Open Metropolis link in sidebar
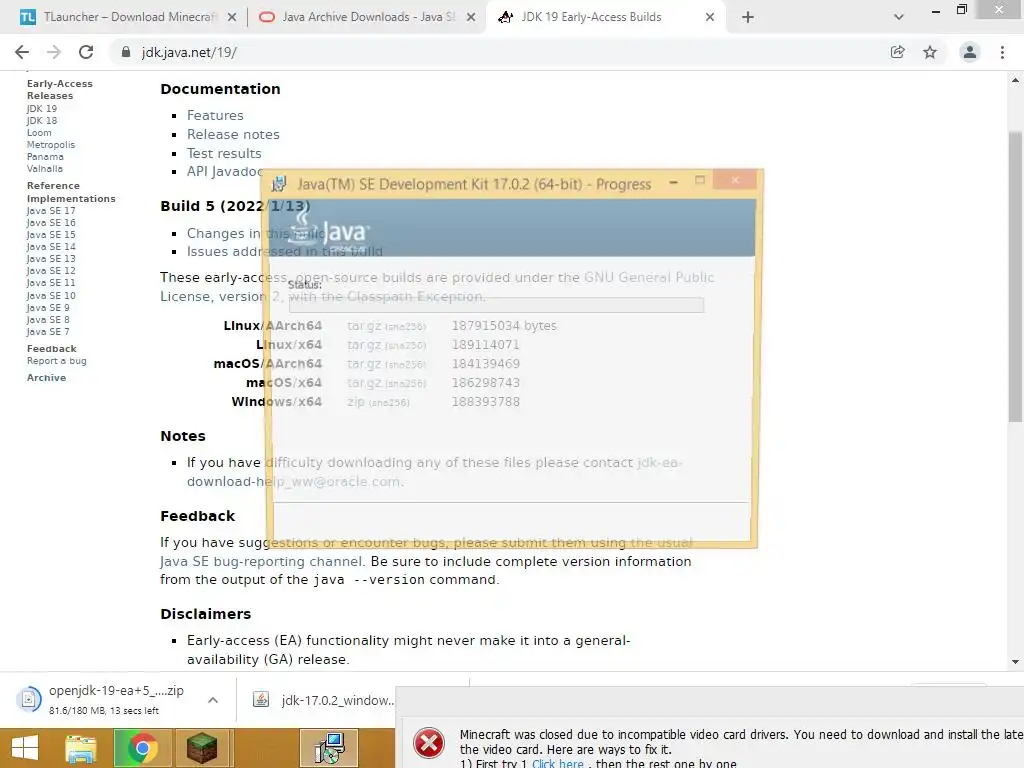Image resolution: width=1024 pixels, height=768 pixels. click(51, 144)
